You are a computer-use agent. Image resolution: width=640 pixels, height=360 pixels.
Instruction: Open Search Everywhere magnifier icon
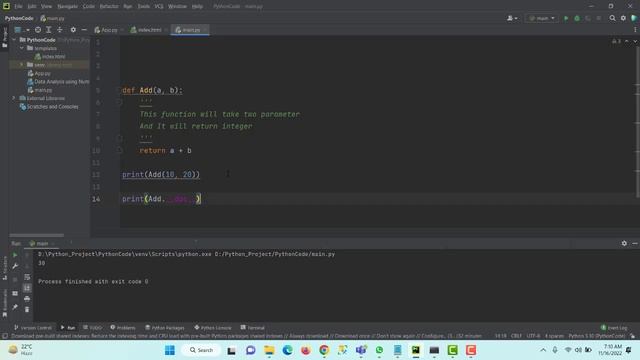tap(612, 18)
